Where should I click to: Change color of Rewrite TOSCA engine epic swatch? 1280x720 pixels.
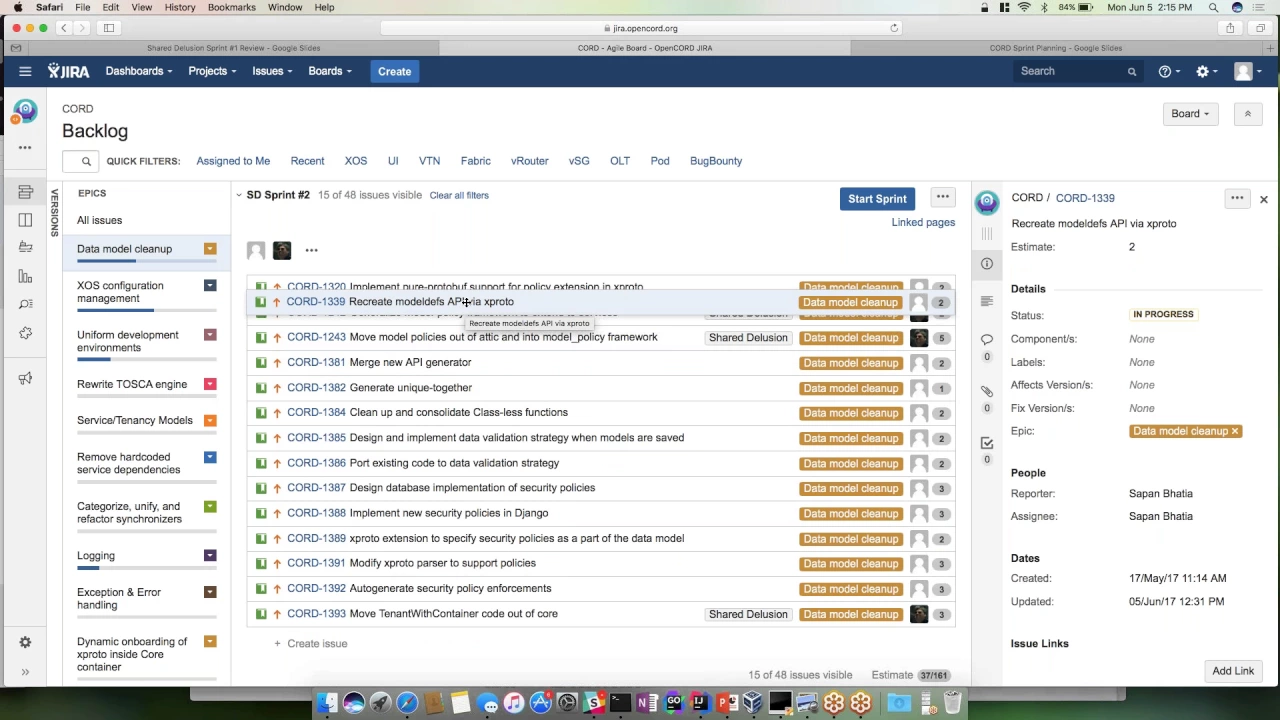(x=210, y=384)
